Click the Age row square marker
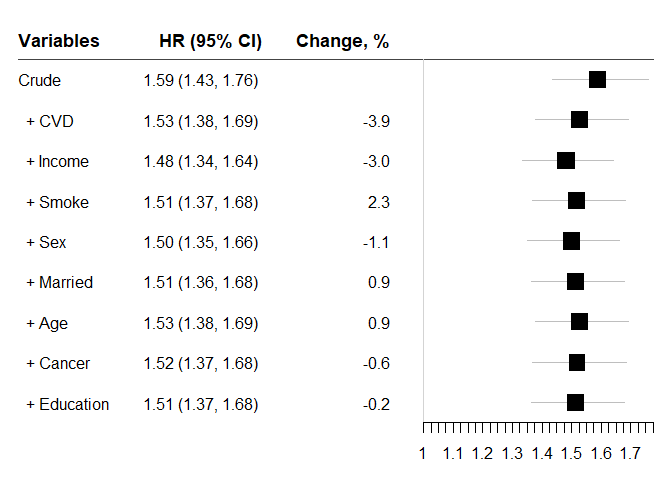The height and width of the screenshot is (480, 672). [x=579, y=323]
